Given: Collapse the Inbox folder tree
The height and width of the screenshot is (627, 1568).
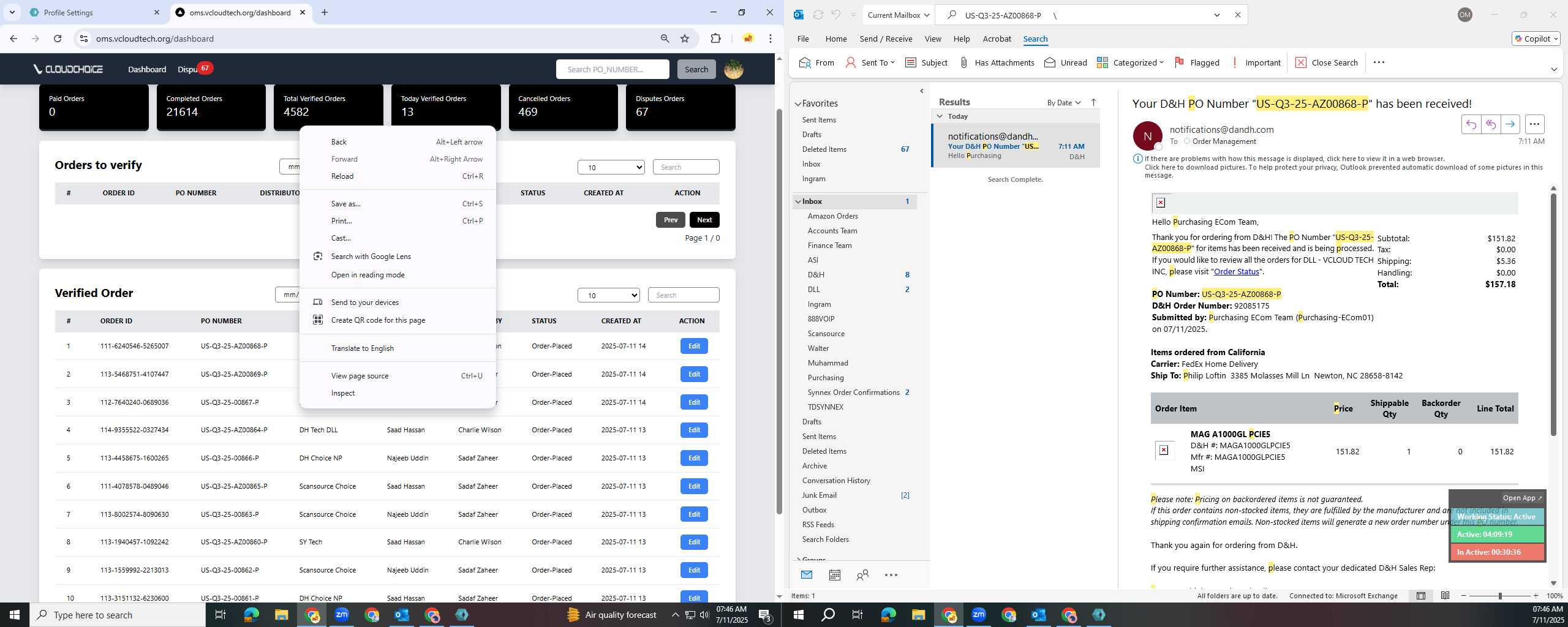Looking at the screenshot, I should (798, 201).
